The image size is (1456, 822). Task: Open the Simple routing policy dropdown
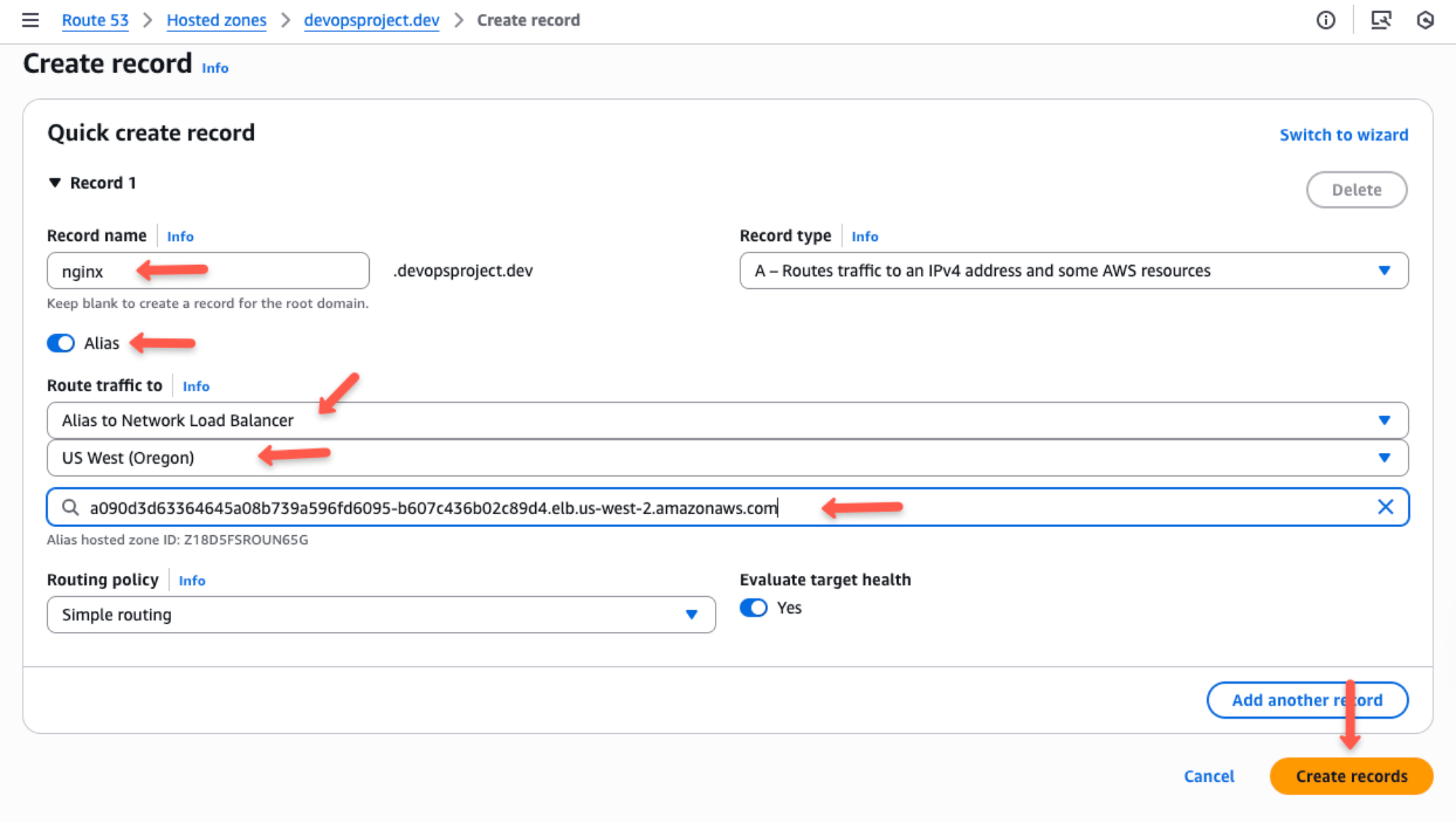click(691, 614)
